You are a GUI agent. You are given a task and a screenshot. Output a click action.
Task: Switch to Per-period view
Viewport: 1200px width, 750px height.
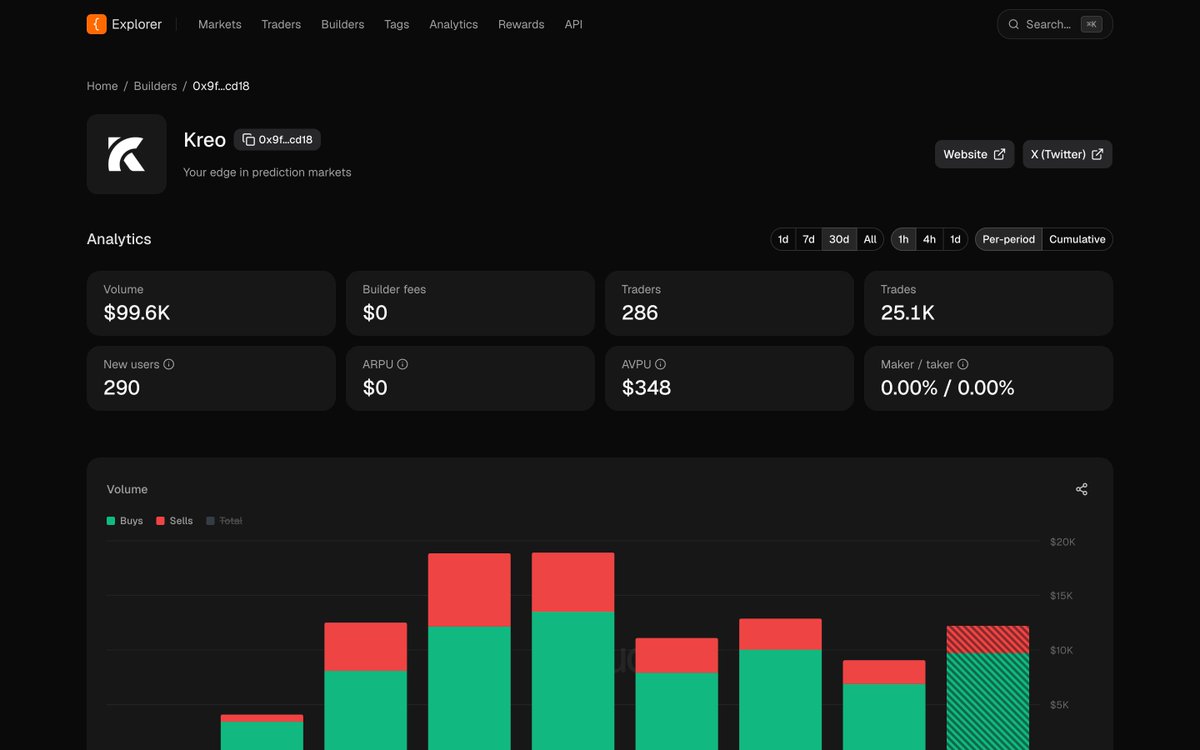[1008, 239]
